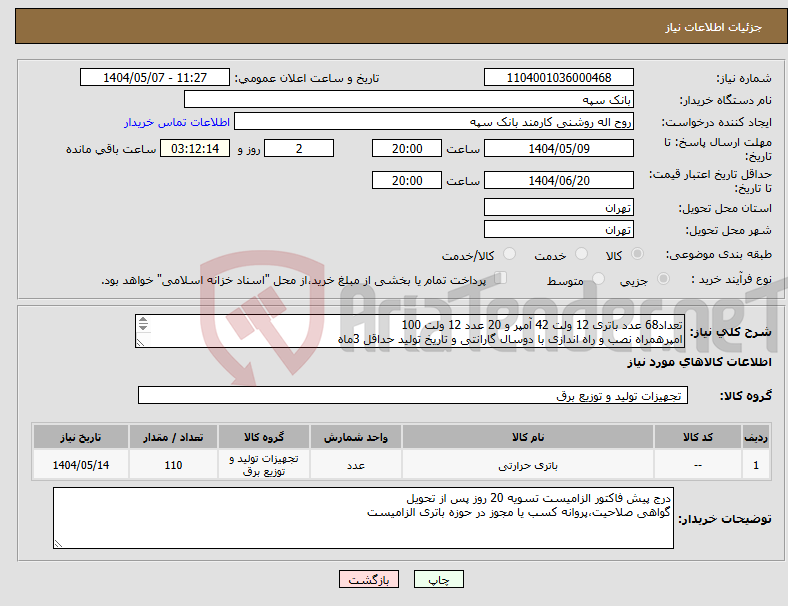Screen dimensions: 788x606
Task: Select the جزیی purchase type radio
Action: coord(663,278)
